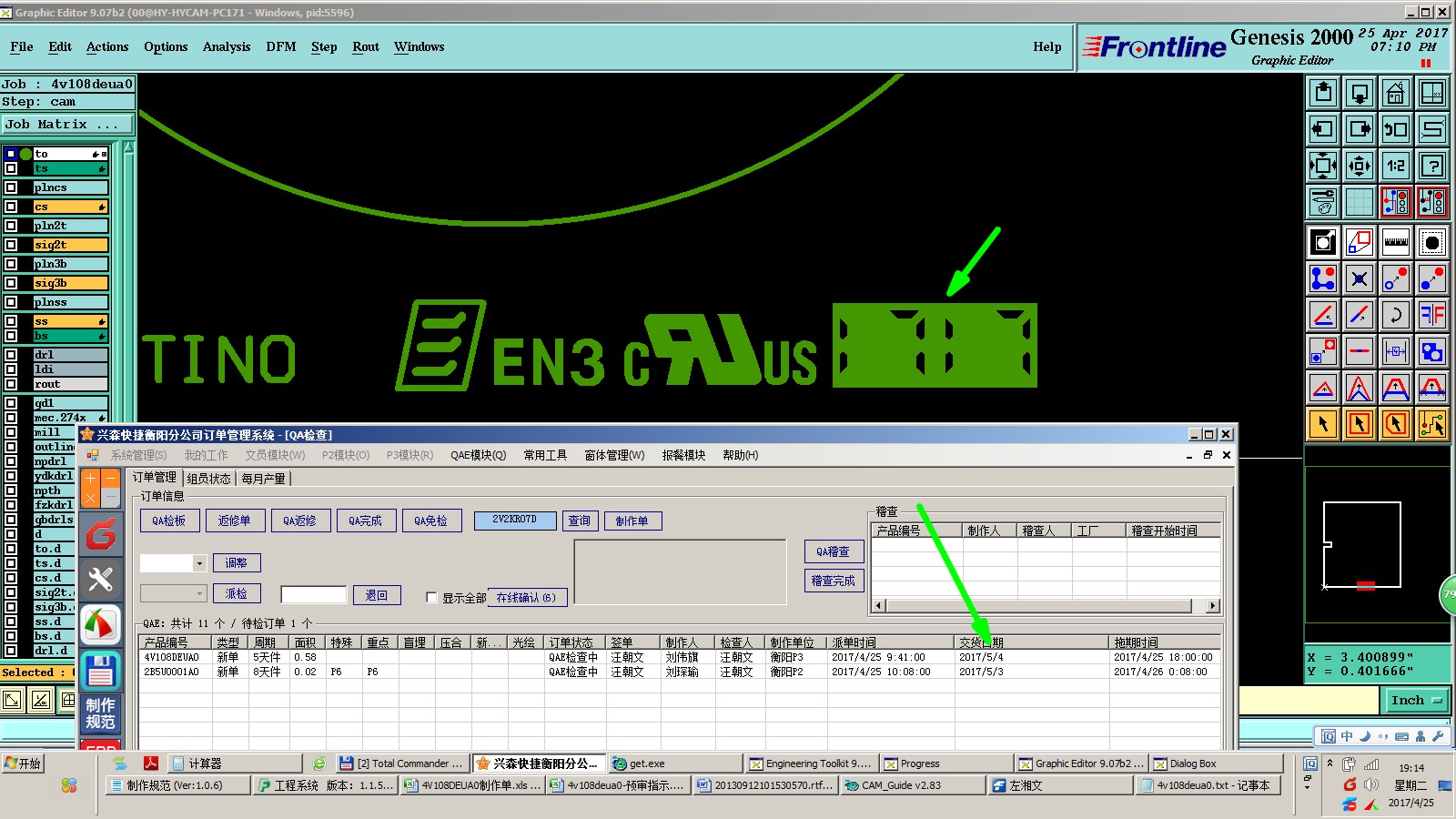Click the layer list scroll-up arrow
The height and width of the screenshot is (819, 1456).
tap(128, 147)
